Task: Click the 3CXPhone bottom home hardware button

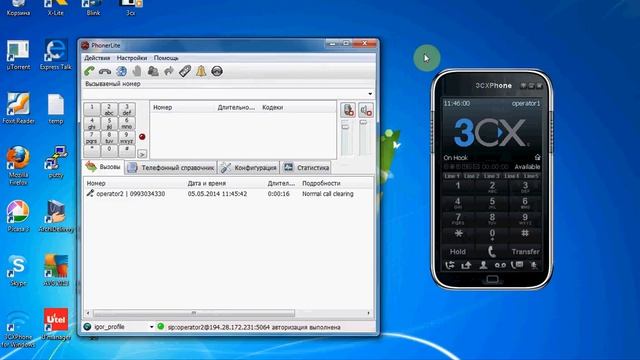Action: click(x=492, y=280)
